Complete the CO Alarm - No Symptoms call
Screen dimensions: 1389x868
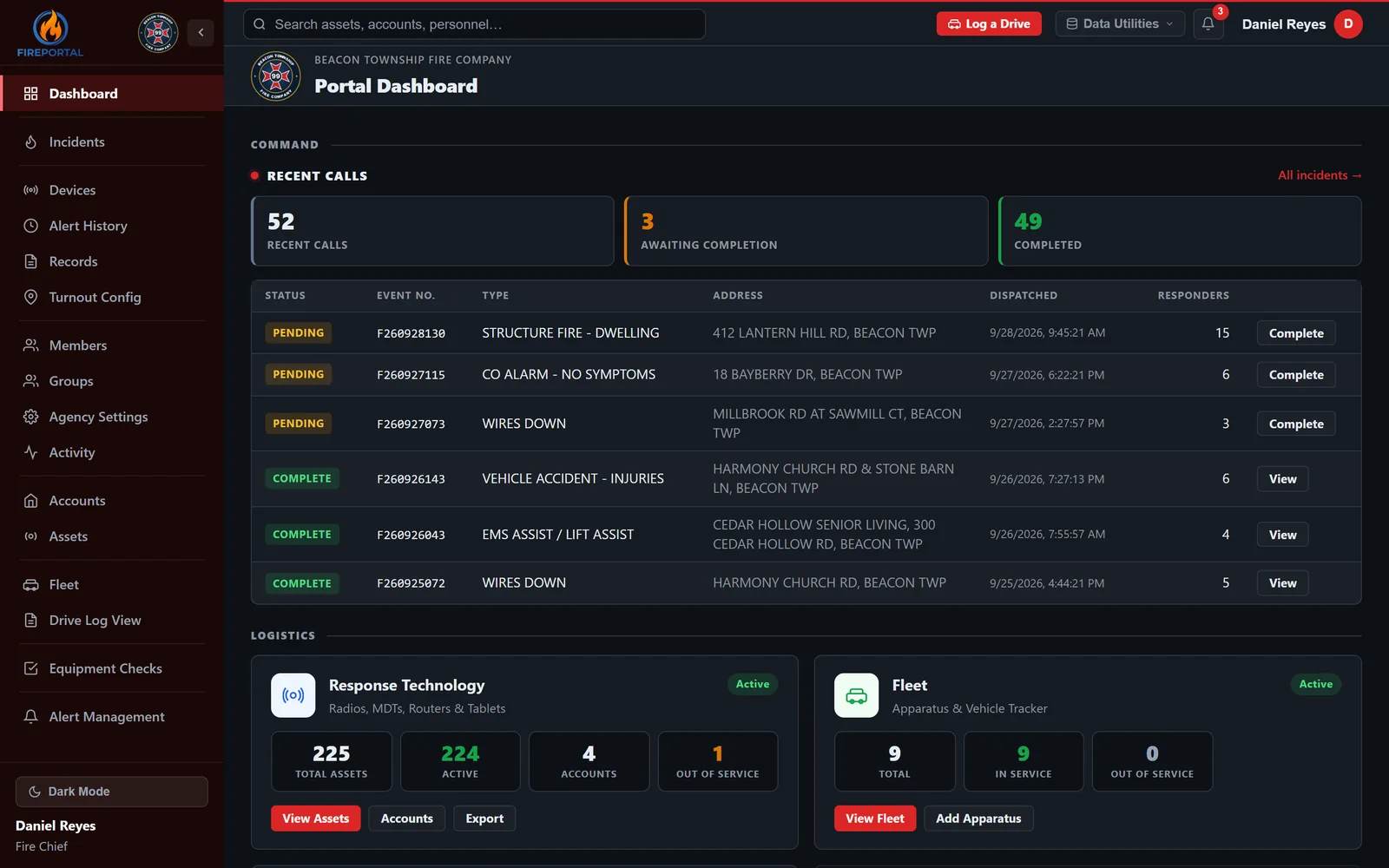coord(1296,375)
